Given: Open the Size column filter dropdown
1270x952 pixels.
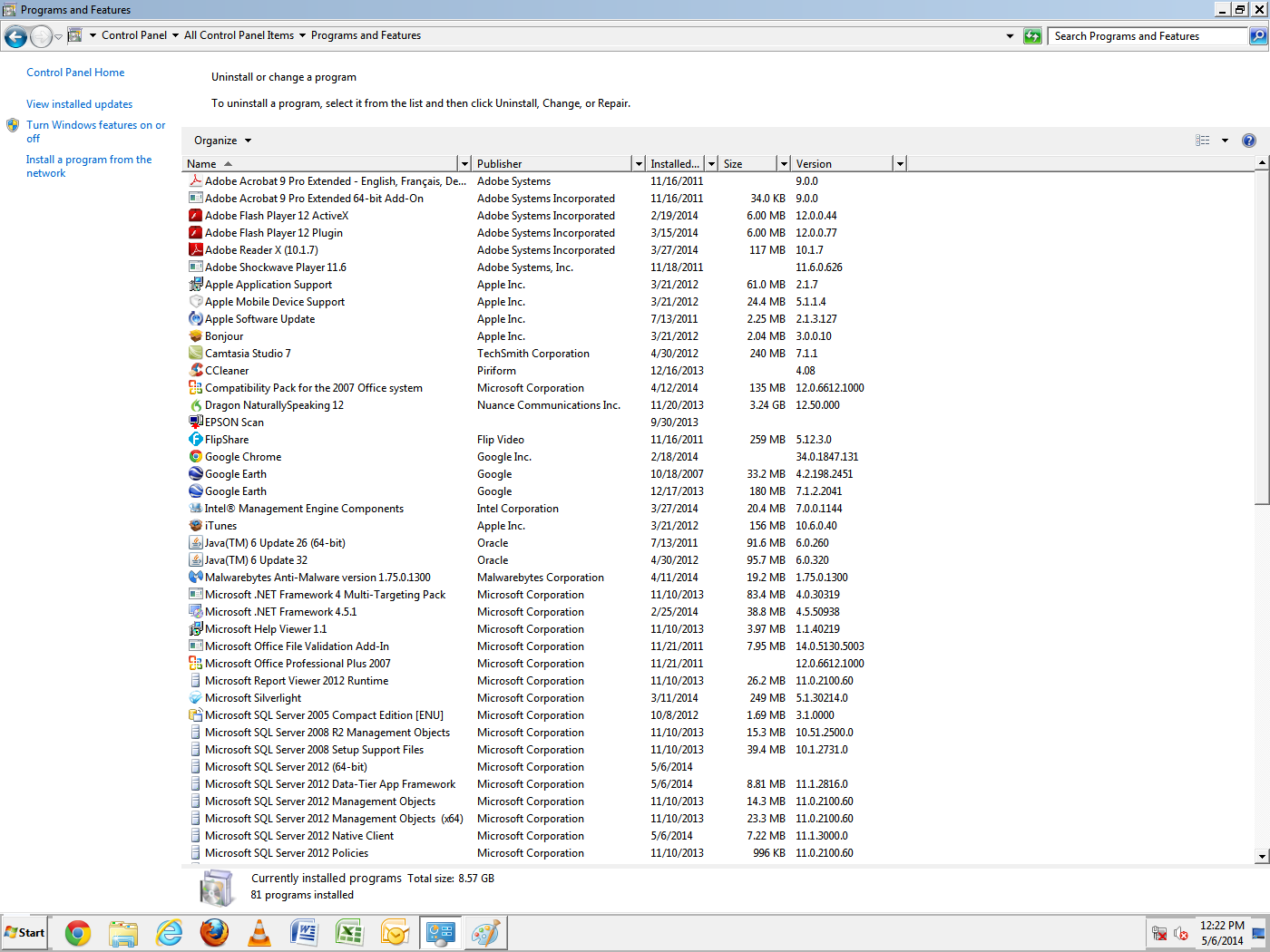Looking at the screenshot, I should [x=784, y=164].
